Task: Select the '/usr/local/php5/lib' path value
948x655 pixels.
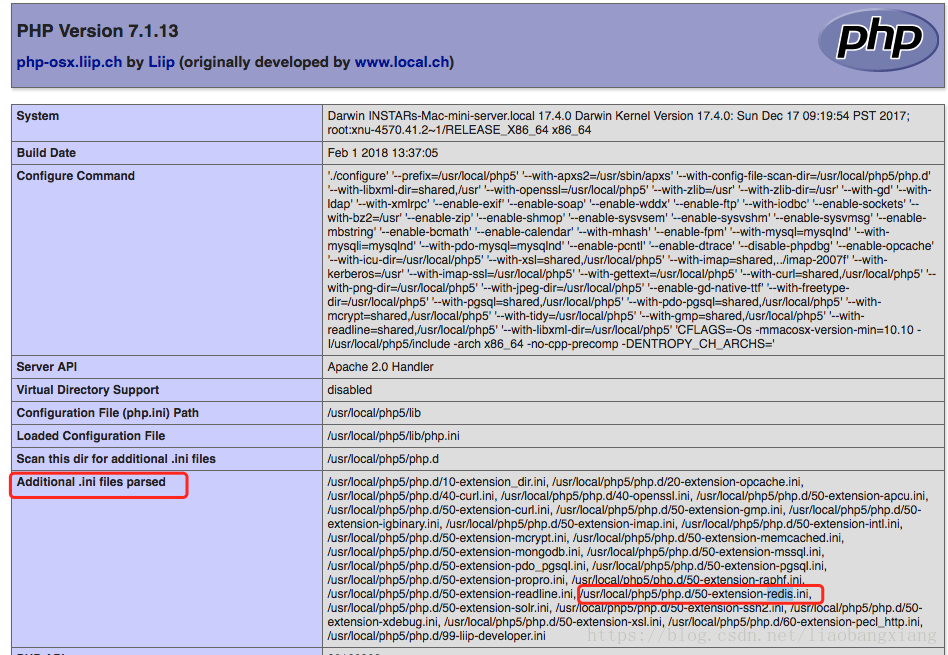Action: coord(374,413)
